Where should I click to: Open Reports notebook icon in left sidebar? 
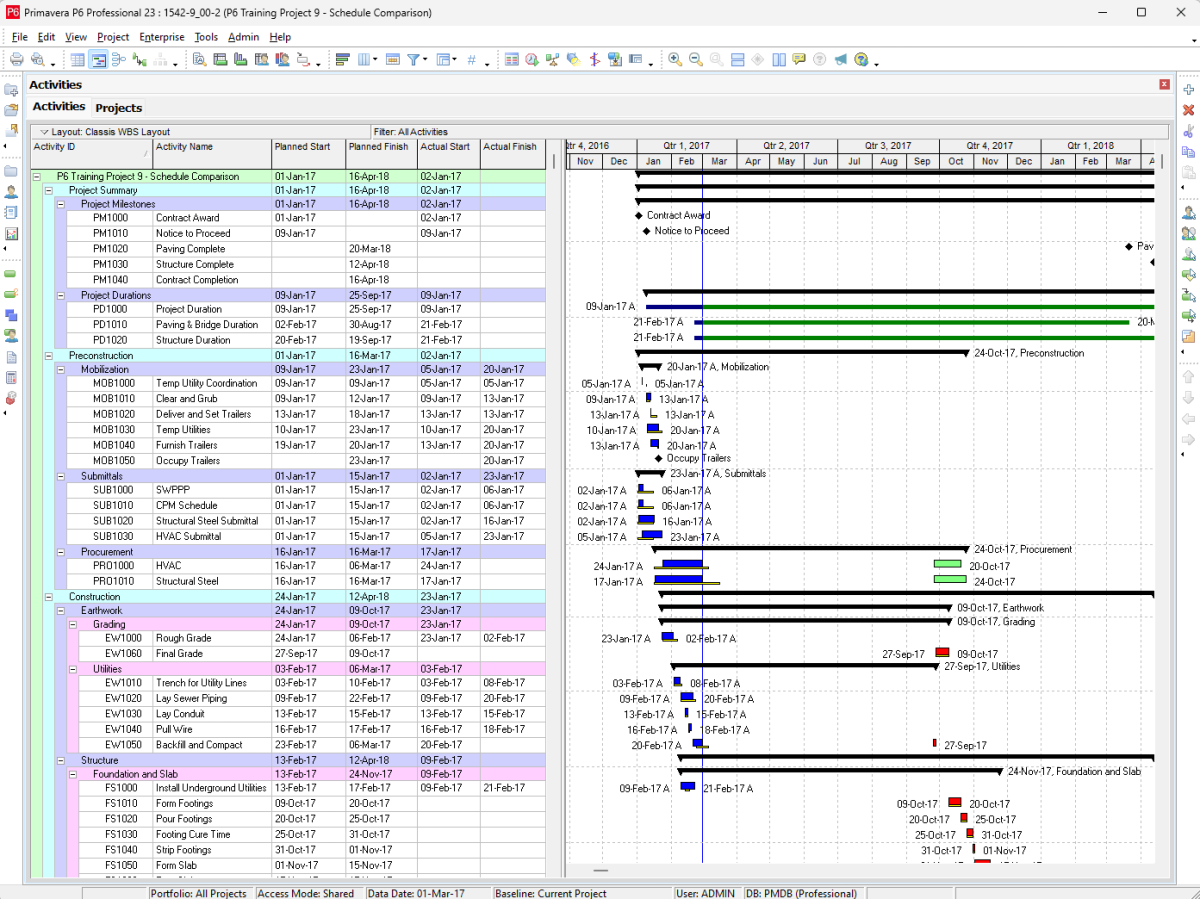click(x=11, y=213)
